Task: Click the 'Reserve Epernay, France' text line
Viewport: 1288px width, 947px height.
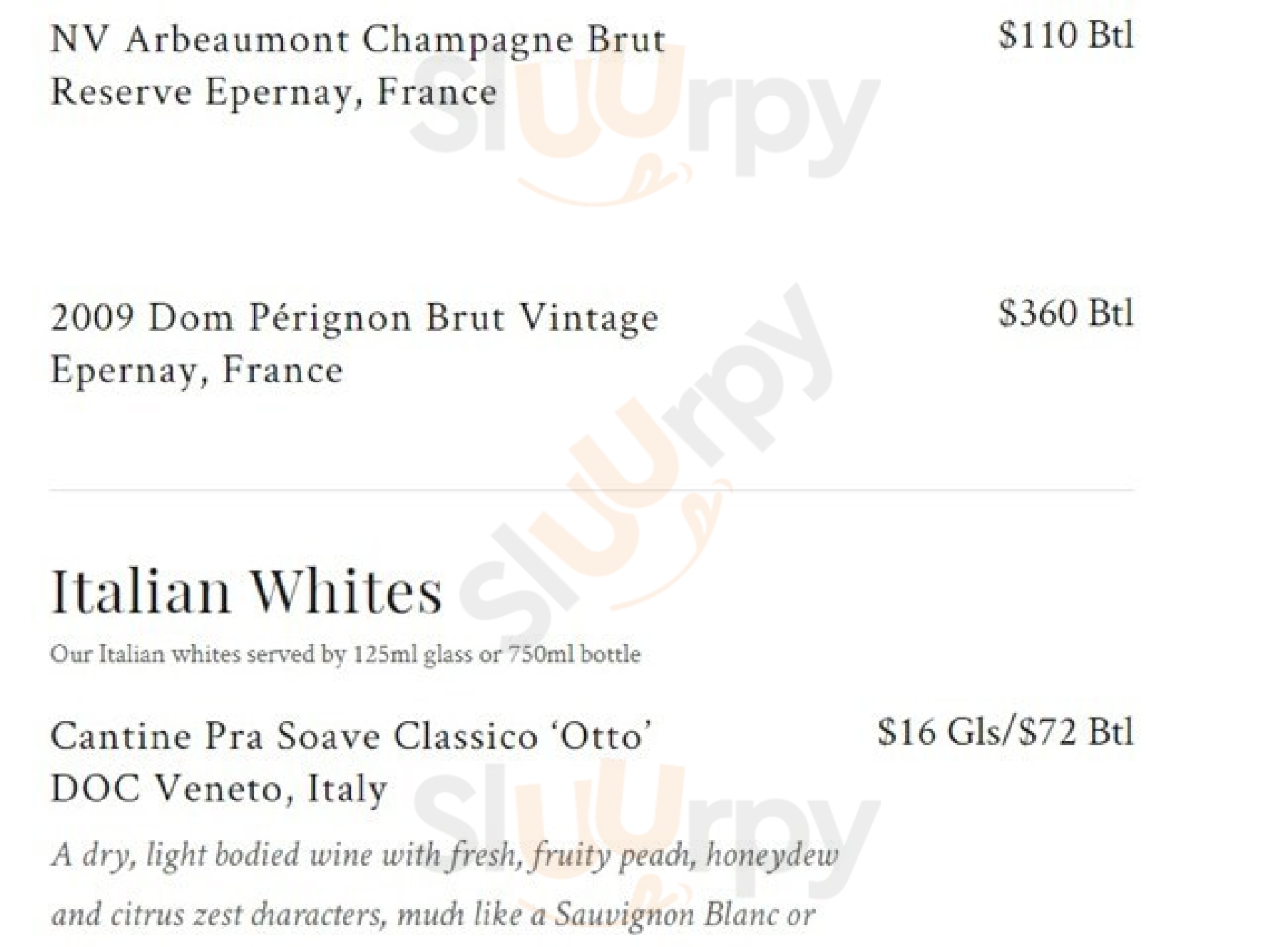Action: (274, 93)
